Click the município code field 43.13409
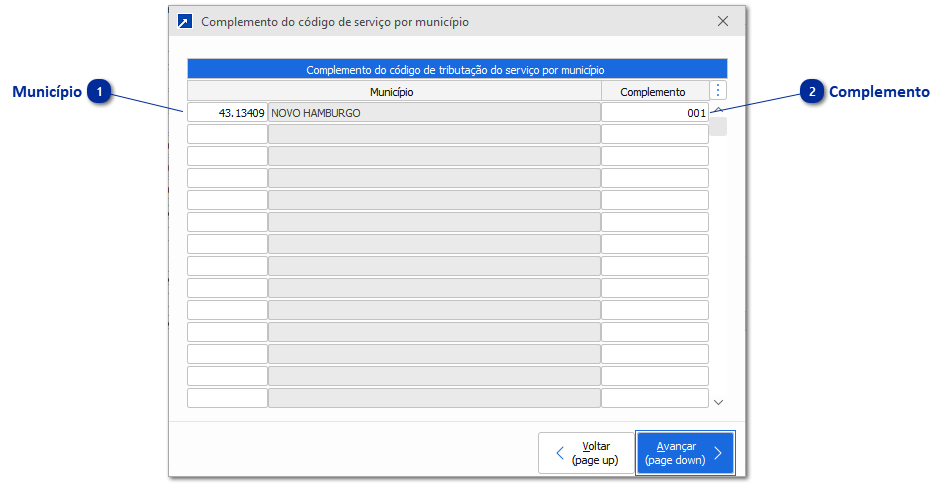The height and width of the screenshot is (493, 946). (227, 113)
